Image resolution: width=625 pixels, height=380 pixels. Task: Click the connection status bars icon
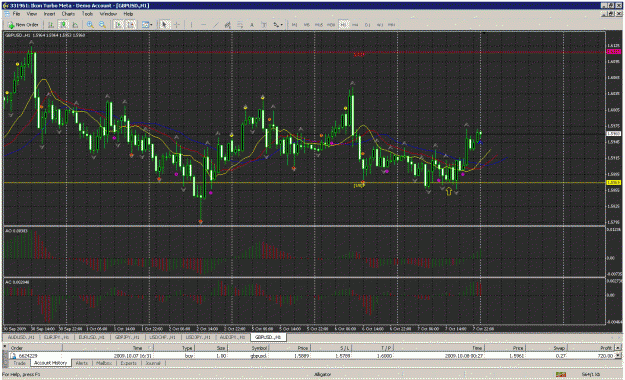tap(561, 374)
